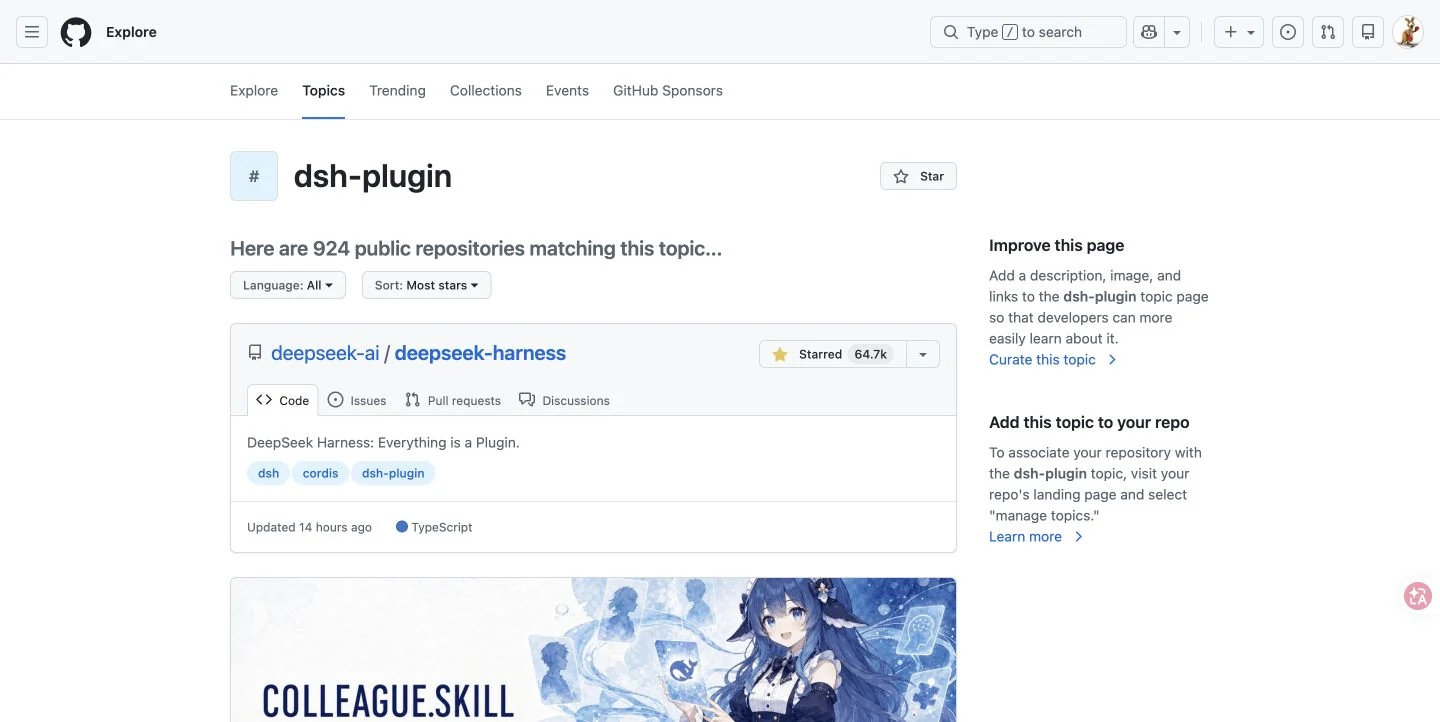Open the Learn more link

pyautogui.click(x=1036, y=536)
